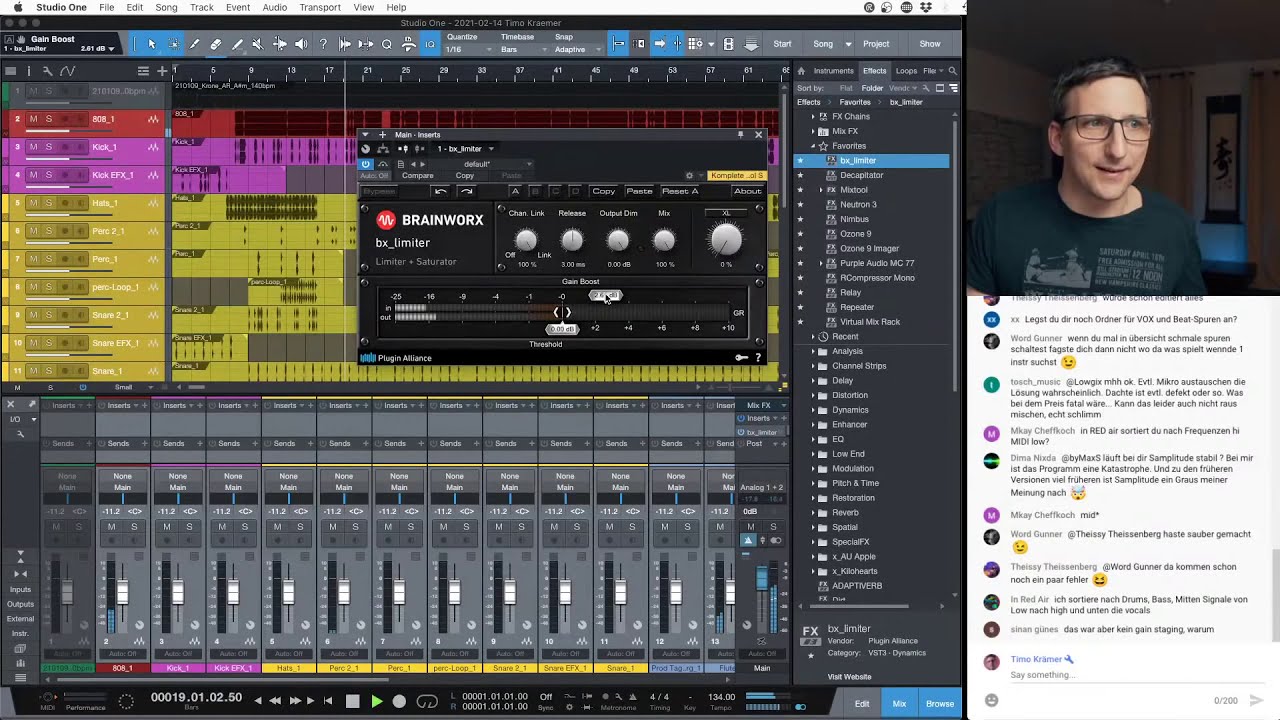Click the Visit Website link
1280x720 pixels.
849,677
